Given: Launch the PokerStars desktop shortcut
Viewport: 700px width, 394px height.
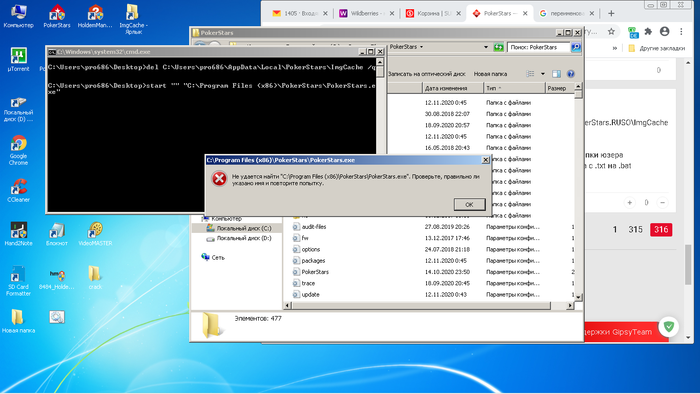Looking at the screenshot, I should [57, 17].
